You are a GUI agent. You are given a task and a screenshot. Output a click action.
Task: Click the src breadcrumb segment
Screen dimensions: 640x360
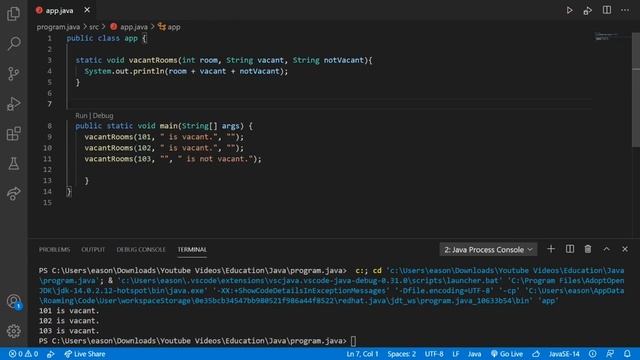point(94,27)
